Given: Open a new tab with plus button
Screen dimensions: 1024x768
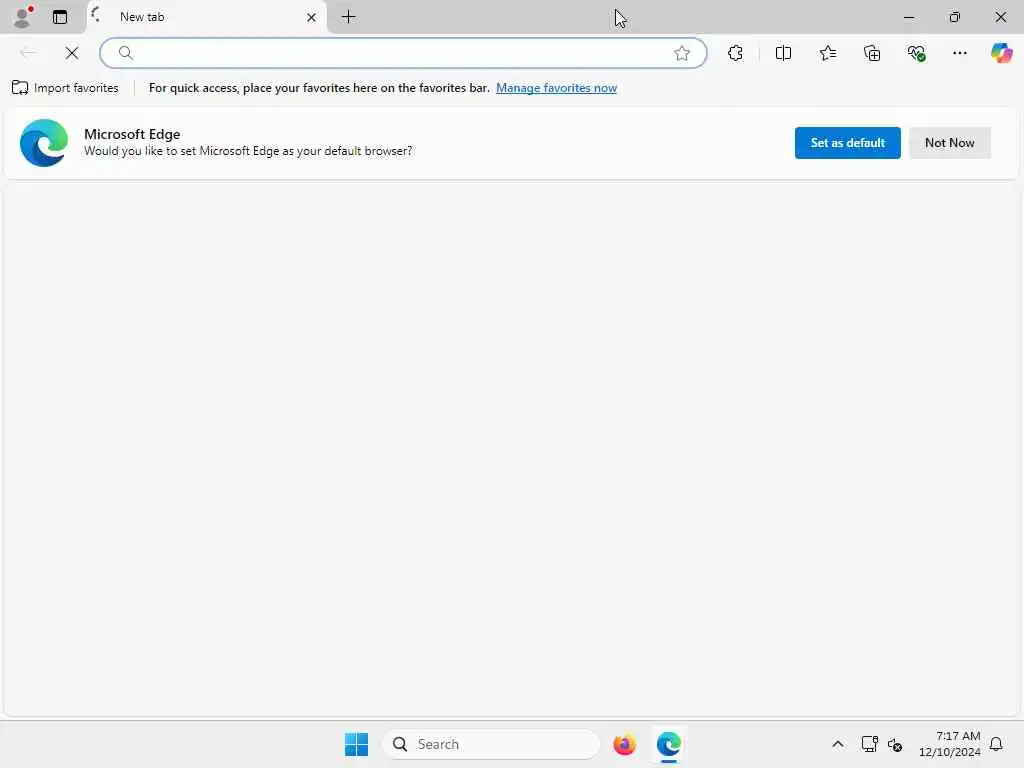Looking at the screenshot, I should (349, 17).
